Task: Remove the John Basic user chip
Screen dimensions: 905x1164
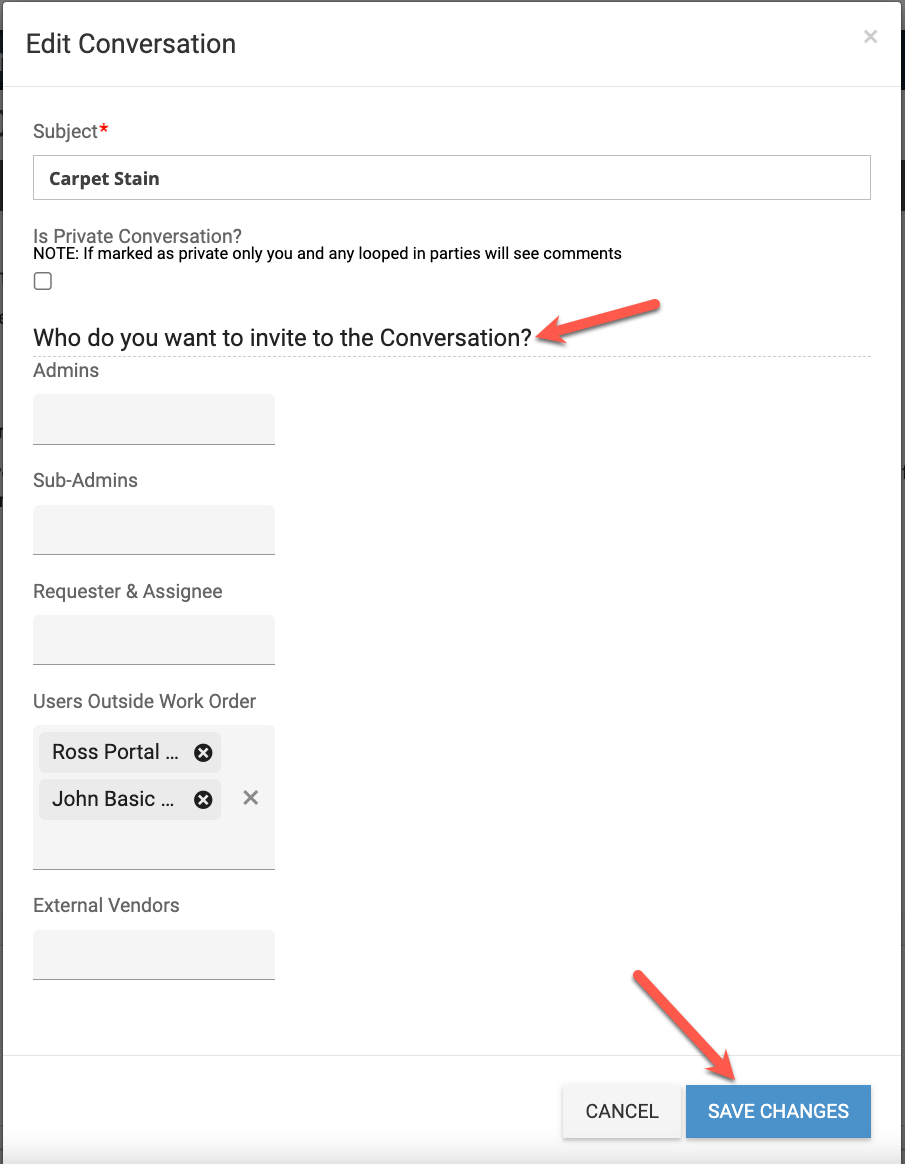Action: point(203,800)
